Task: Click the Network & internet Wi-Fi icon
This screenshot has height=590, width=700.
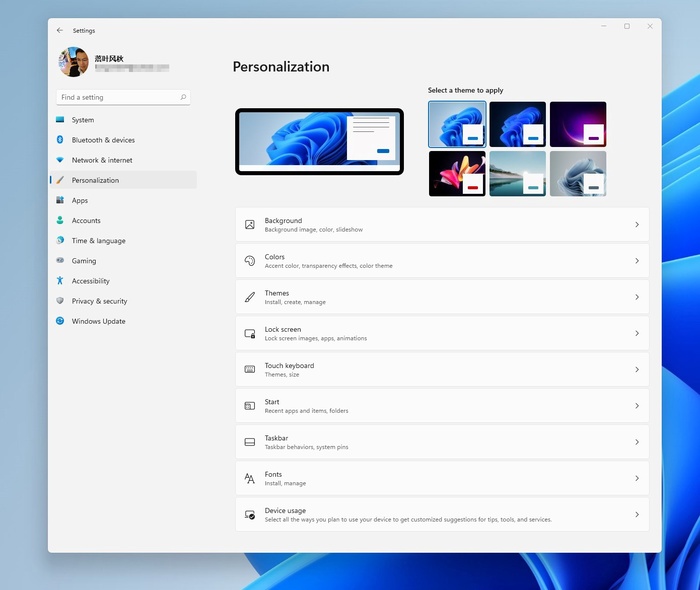Action: pyautogui.click(x=60, y=160)
